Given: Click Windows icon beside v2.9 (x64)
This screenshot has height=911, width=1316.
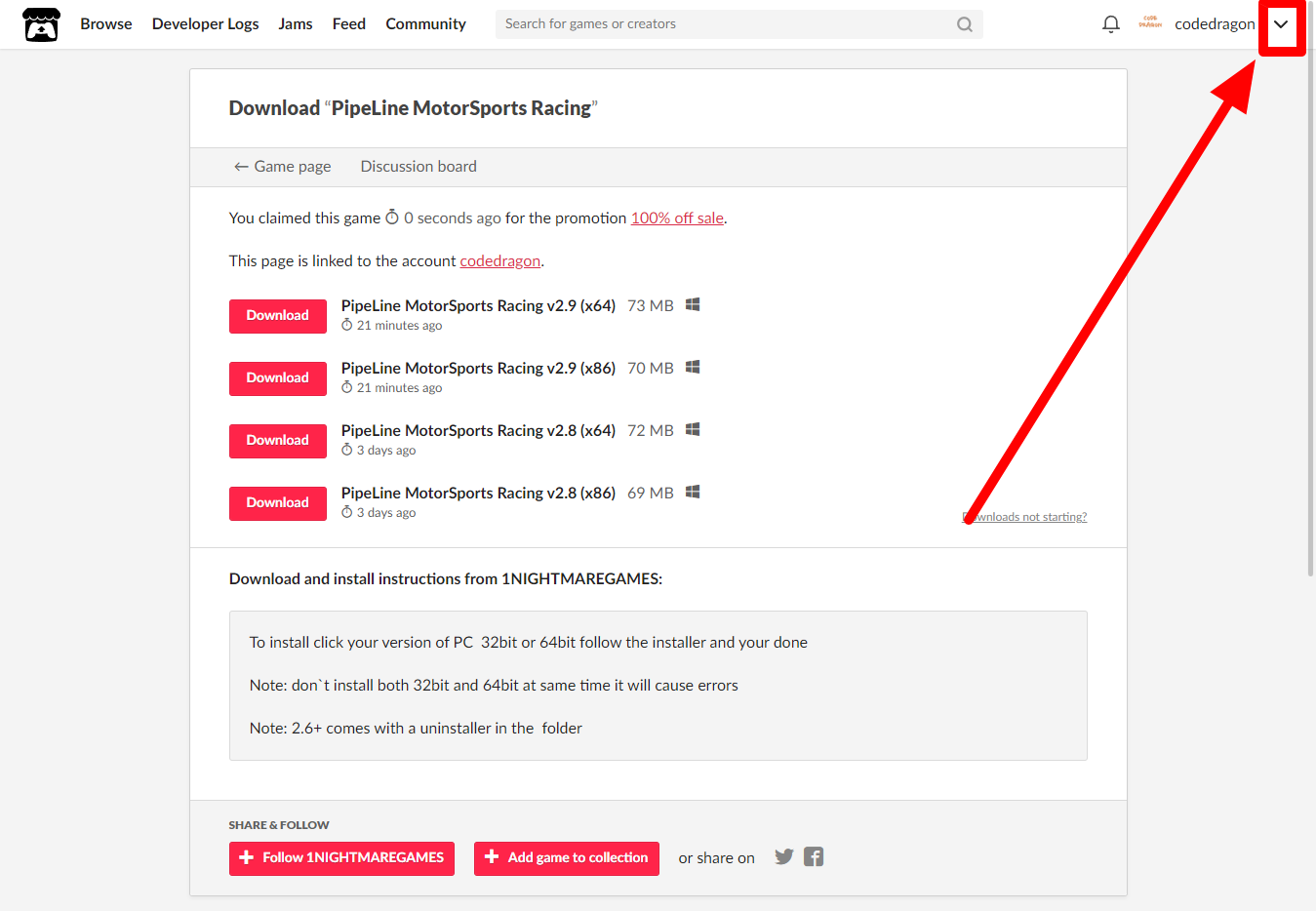Looking at the screenshot, I should pos(693,304).
